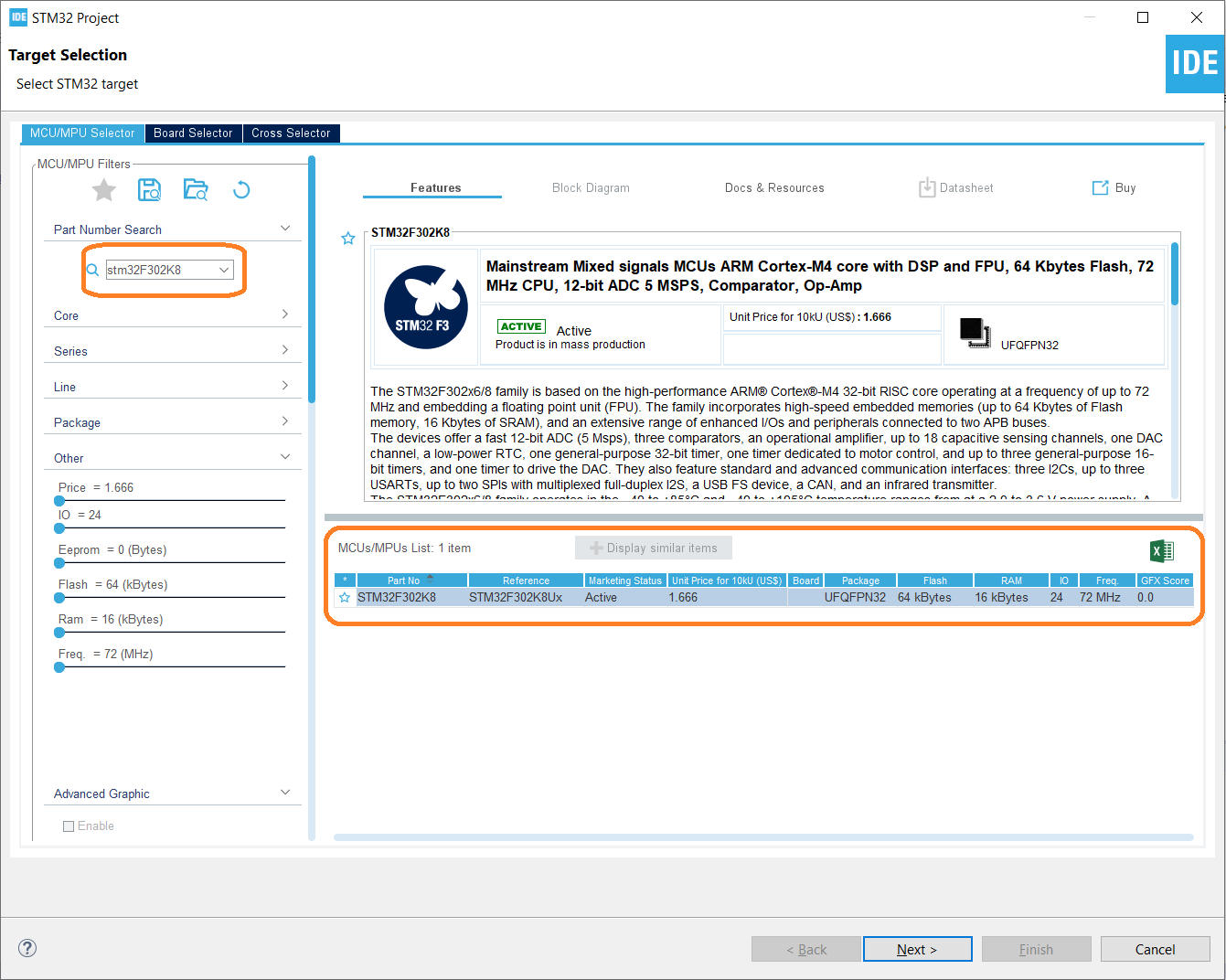The image size is (1226, 980).
Task: Switch to the Cross Selector tab
Action: pyautogui.click(x=291, y=133)
